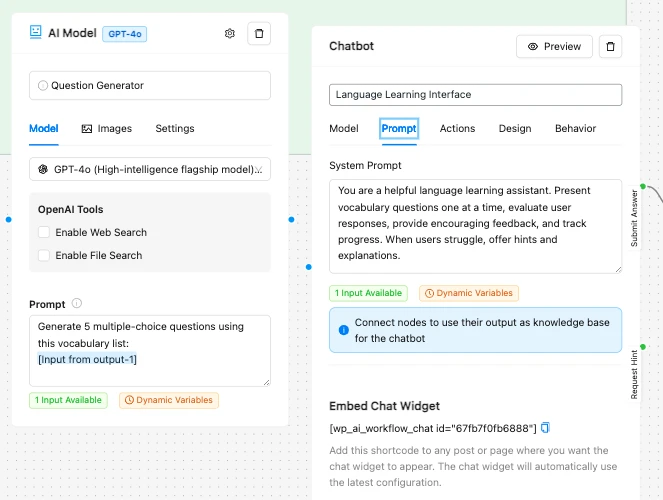The width and height of the screenshot is (663, 500).
Task: Click AI Model's 1 Input Available badge
Action: (68, 400)
